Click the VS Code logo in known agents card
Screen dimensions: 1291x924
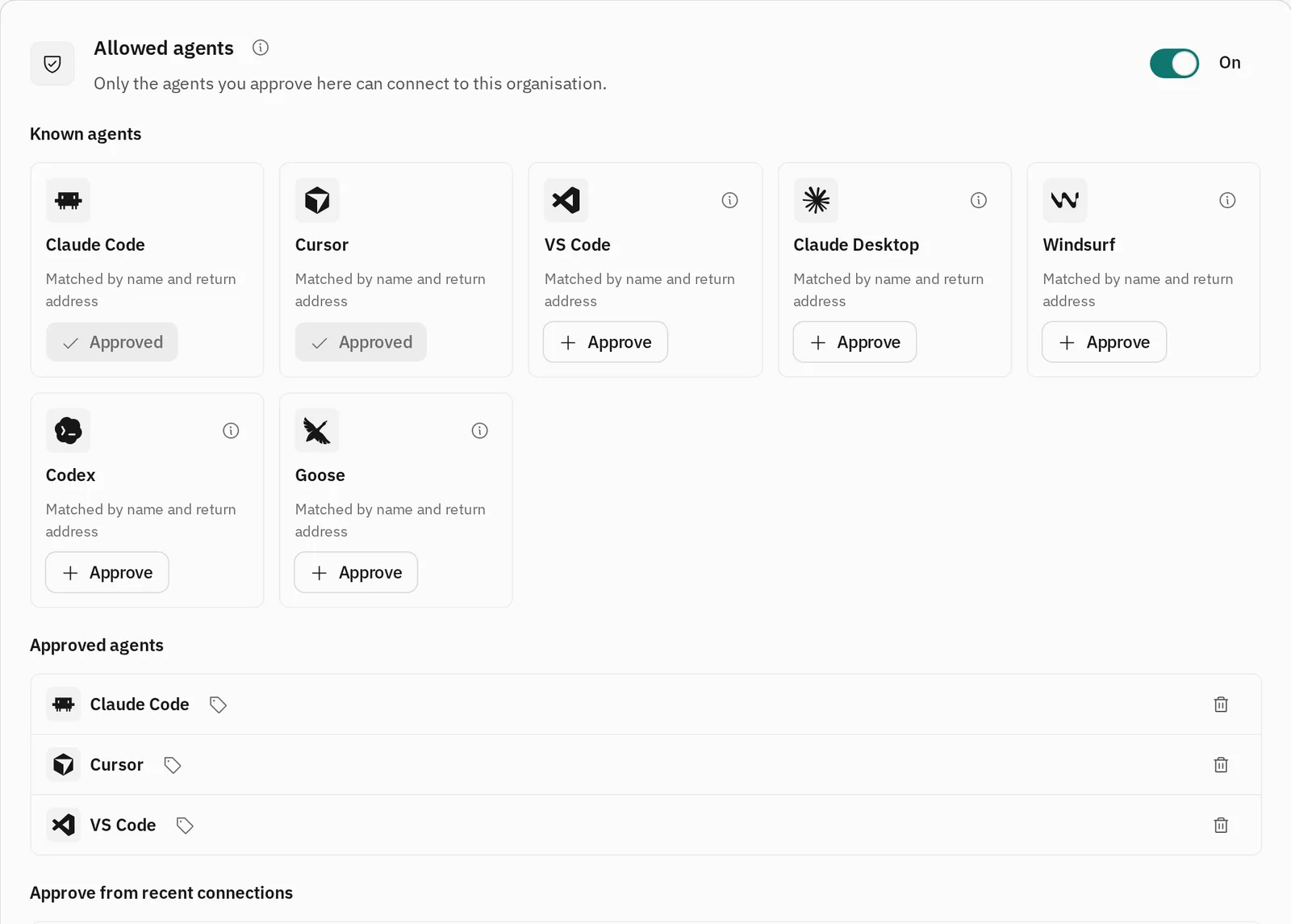566,200
